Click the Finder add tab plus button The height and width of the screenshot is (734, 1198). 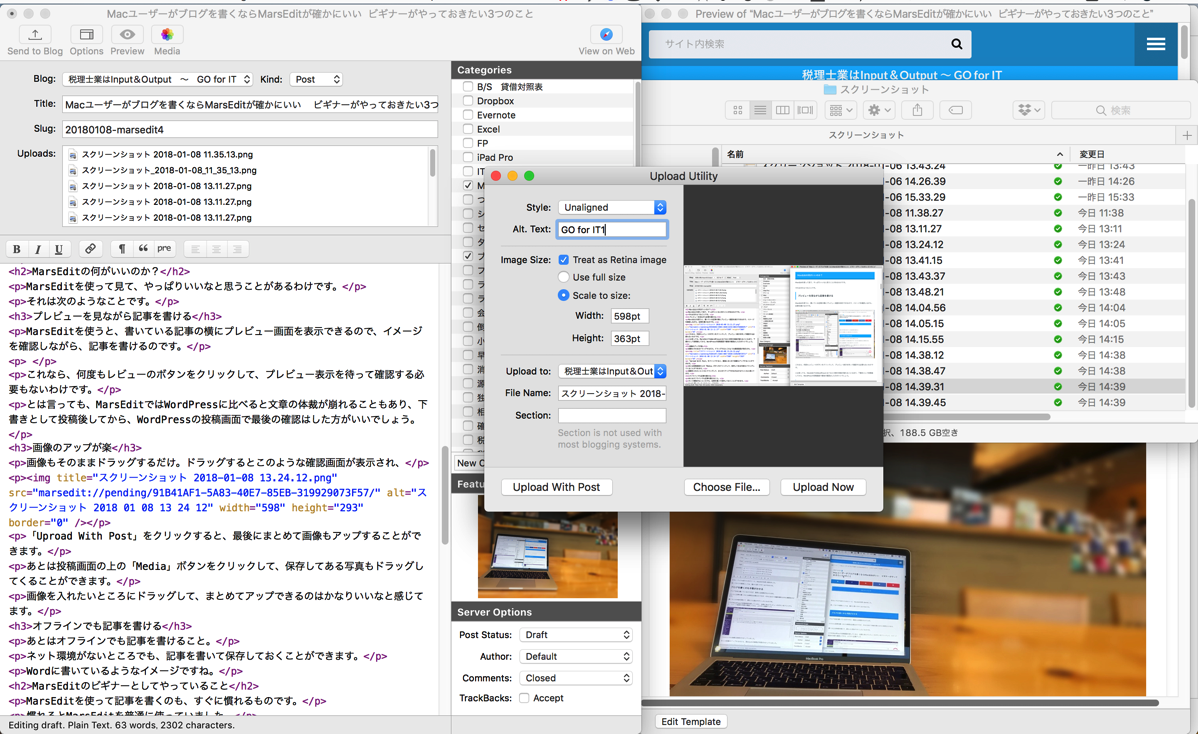[1187, 135]
